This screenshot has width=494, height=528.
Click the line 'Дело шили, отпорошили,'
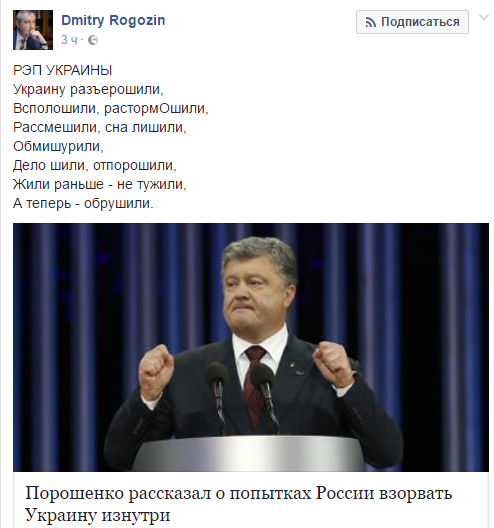coord(95,165)
